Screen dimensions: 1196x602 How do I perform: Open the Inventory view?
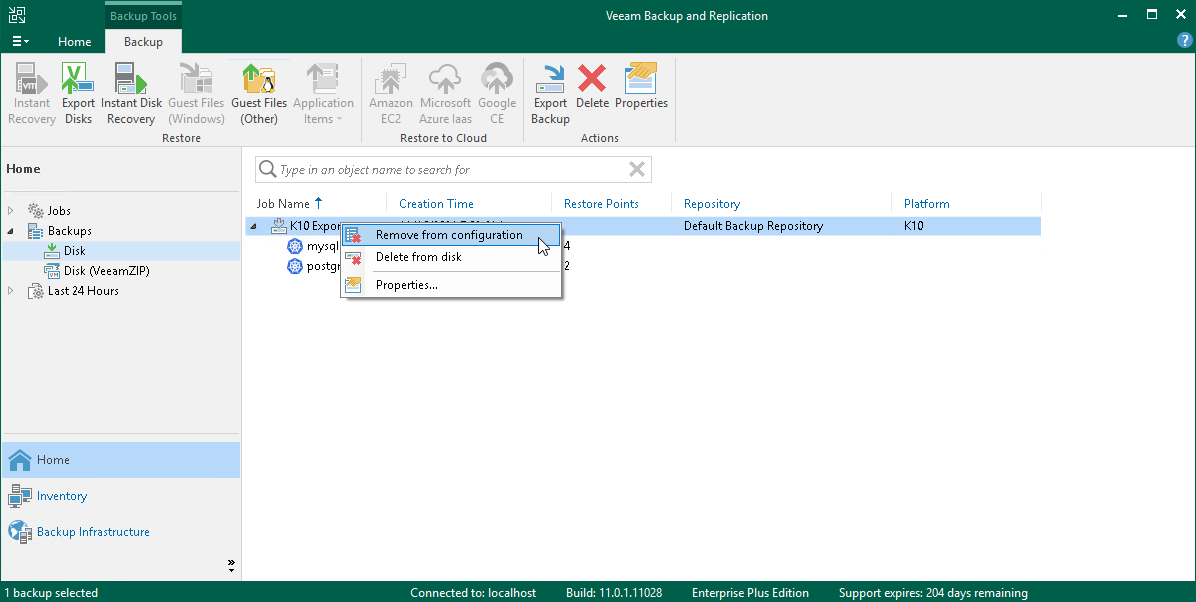121,496
